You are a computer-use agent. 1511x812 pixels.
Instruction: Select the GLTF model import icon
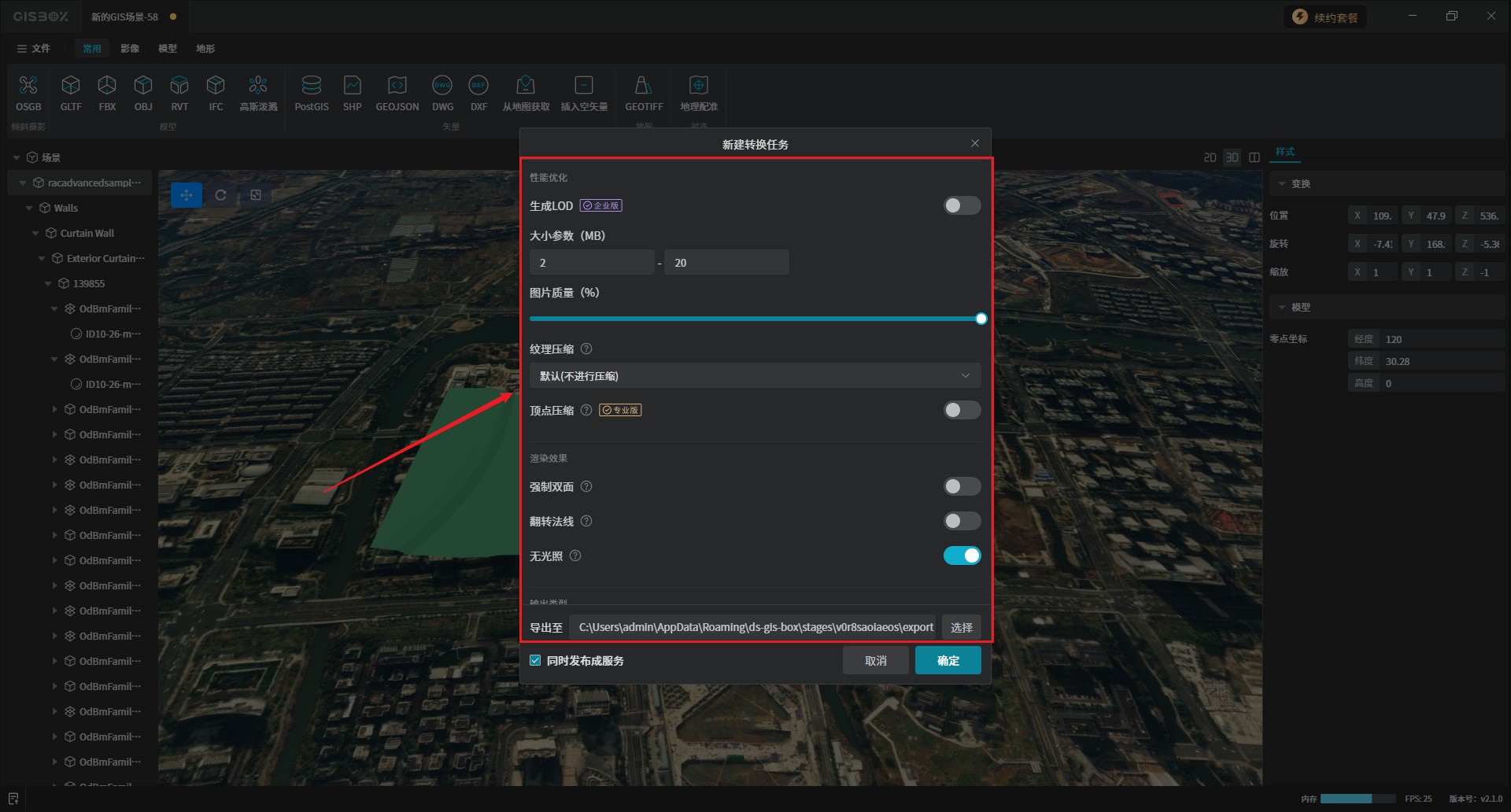[x=71, y=85]
